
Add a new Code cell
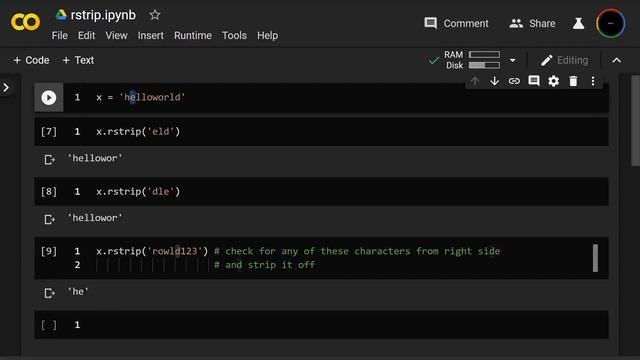pyautogui.click(x=31, y=60)
